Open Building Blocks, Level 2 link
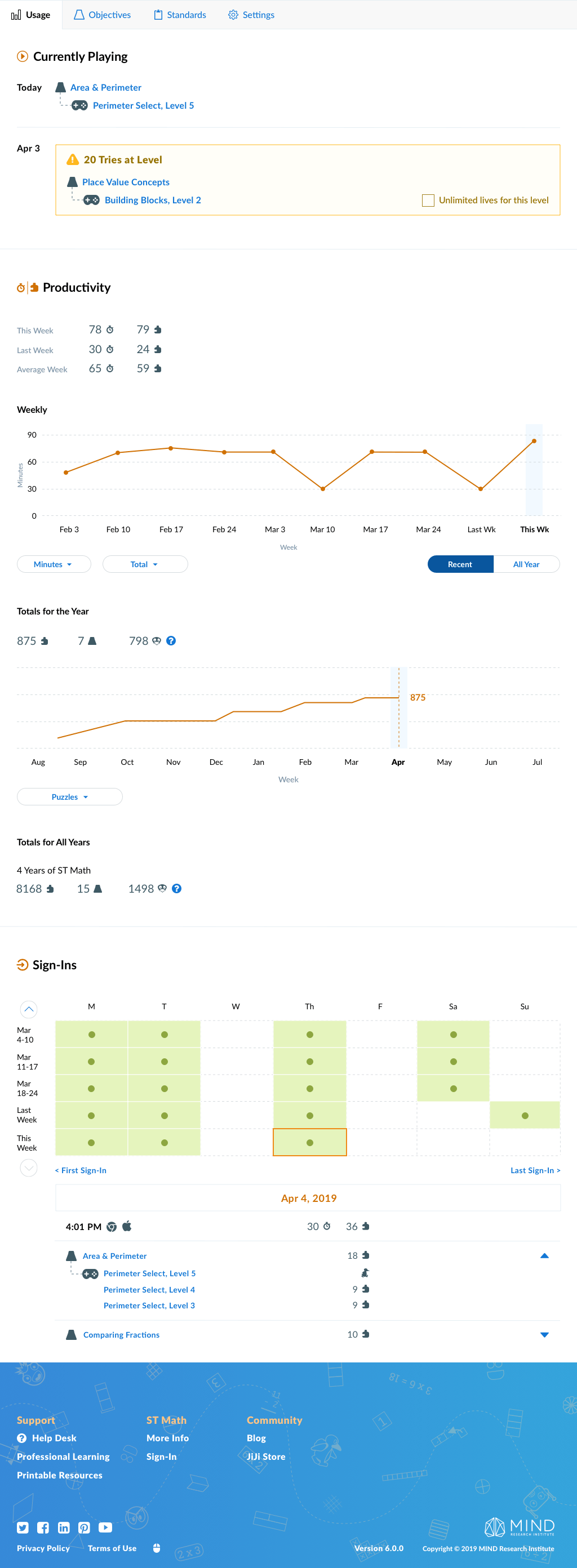 tap(152, 201)
